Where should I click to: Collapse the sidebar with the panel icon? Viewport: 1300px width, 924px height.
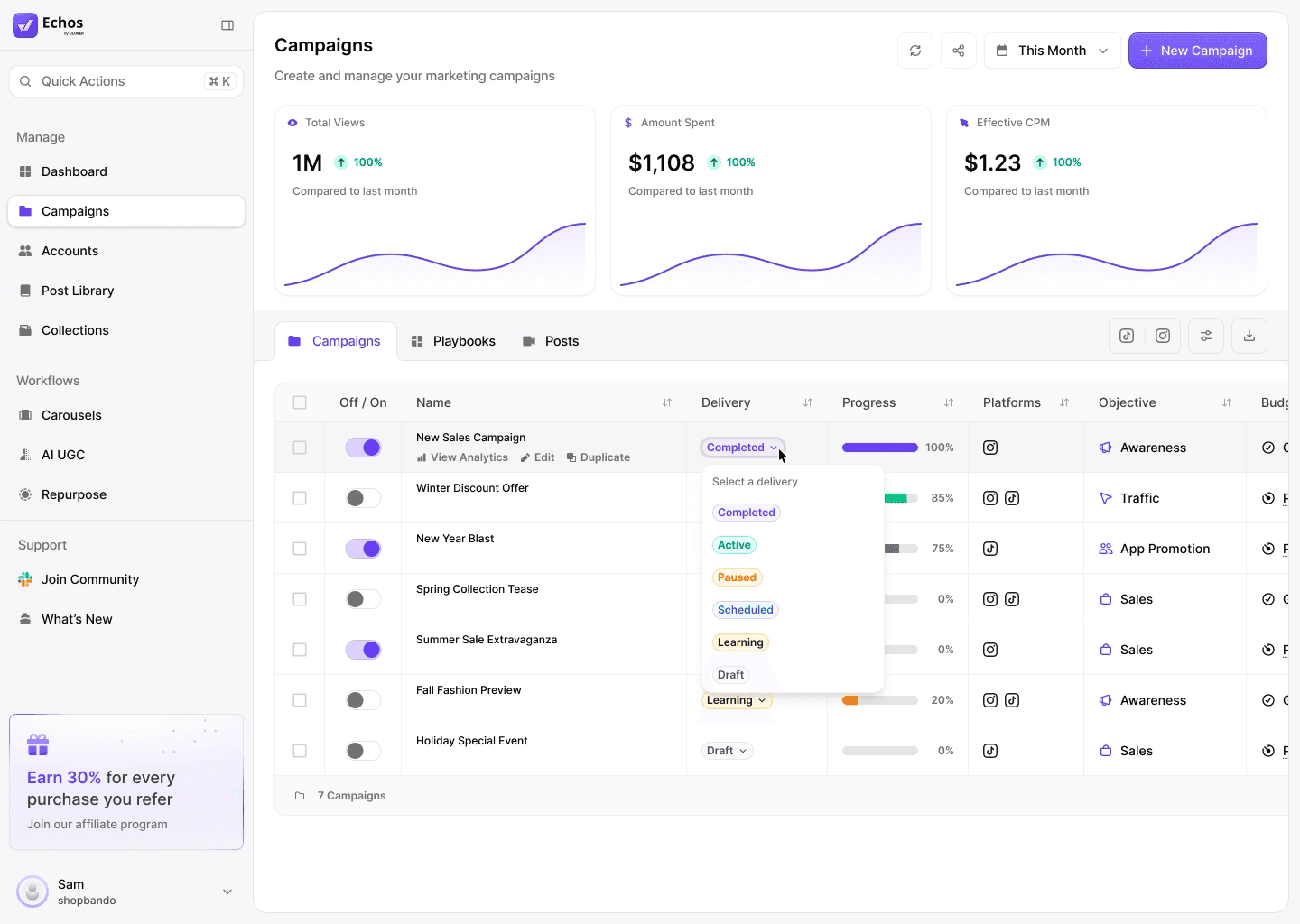pos(227,25)
